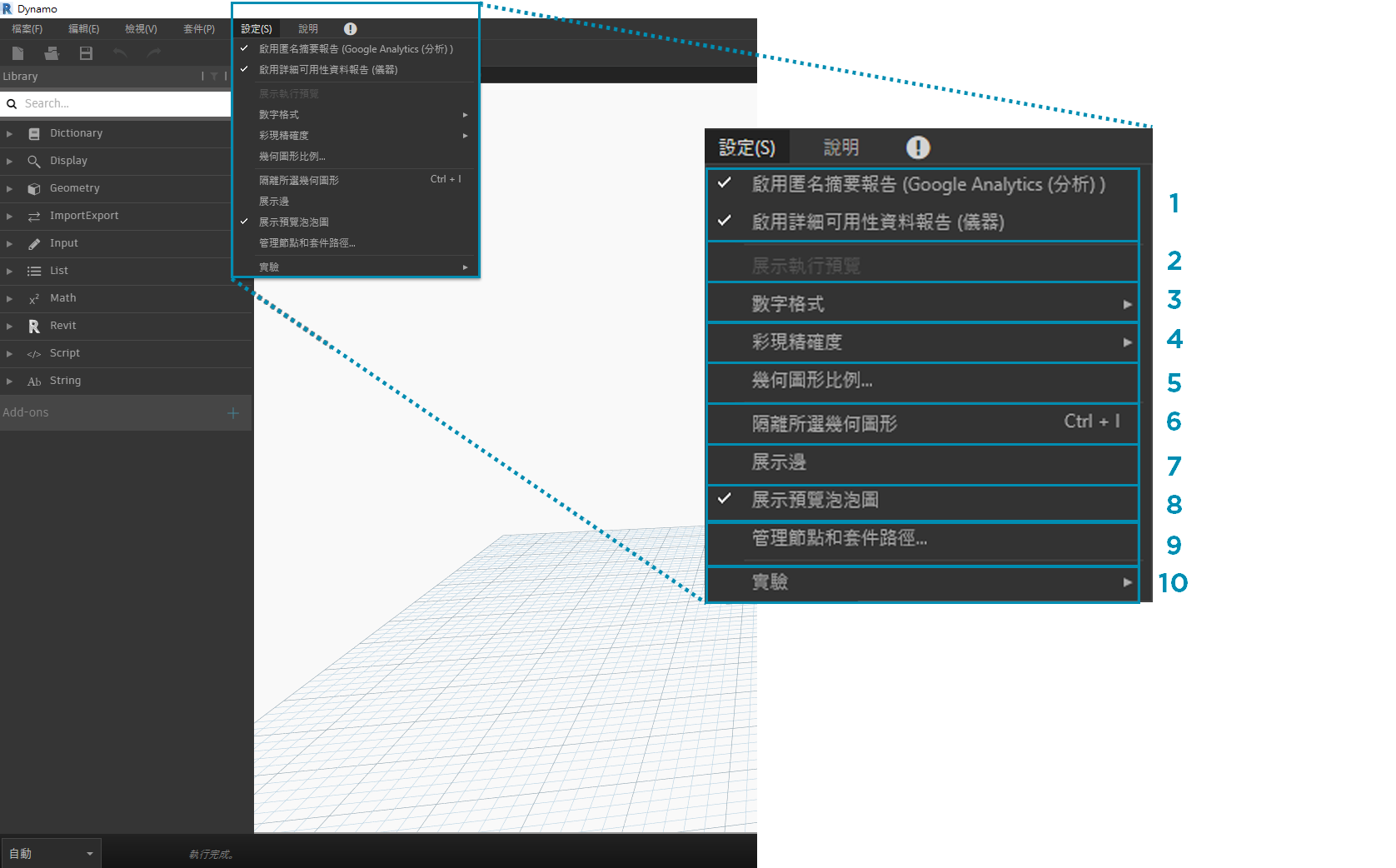The image size is (1396, 868).
Task: Click the magnifier icon in the search box
Action: pyautogui.click(x=12, y=104)
